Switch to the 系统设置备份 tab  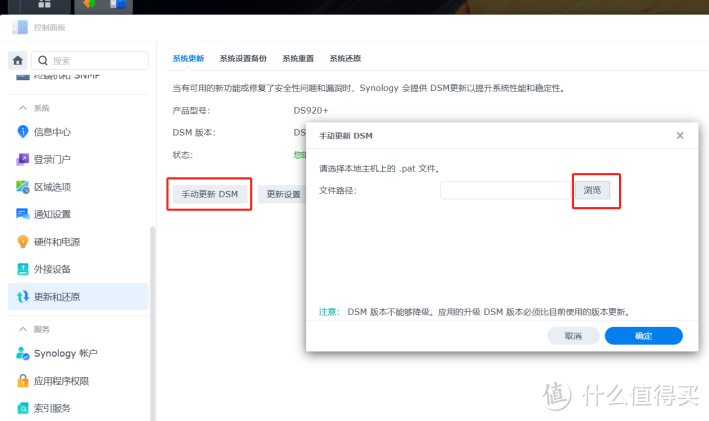[243, 58]
